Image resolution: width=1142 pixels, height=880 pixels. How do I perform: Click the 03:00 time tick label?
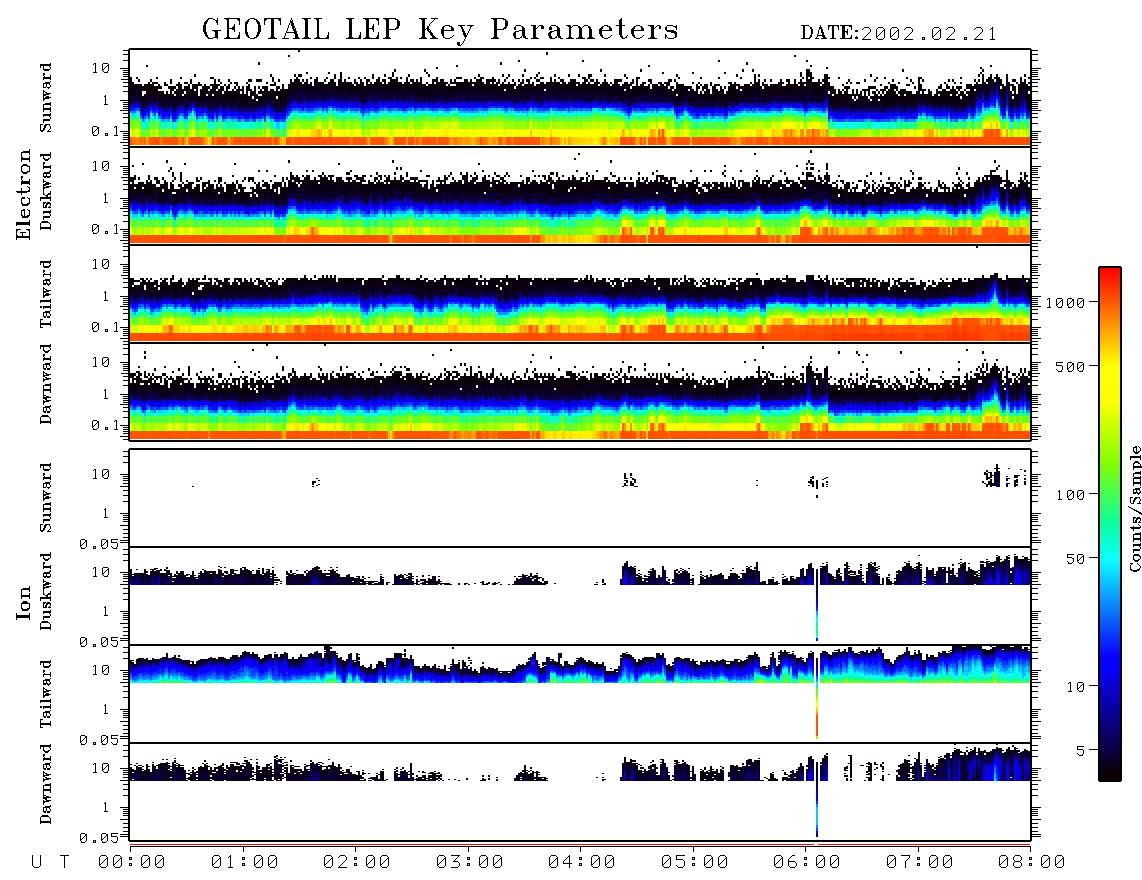[470, 863]
